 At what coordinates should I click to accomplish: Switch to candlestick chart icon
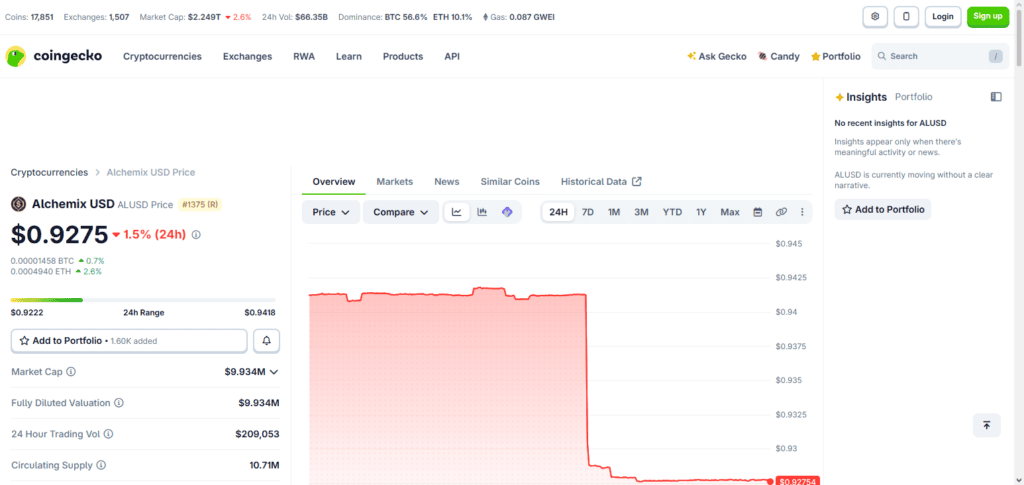(482, 212)
